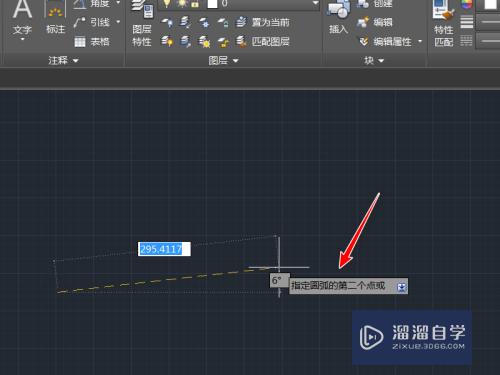Toggle the layer freeze sun icon
Image resolution: width=500 pixels, height=375 pixels.
[182, 3]
